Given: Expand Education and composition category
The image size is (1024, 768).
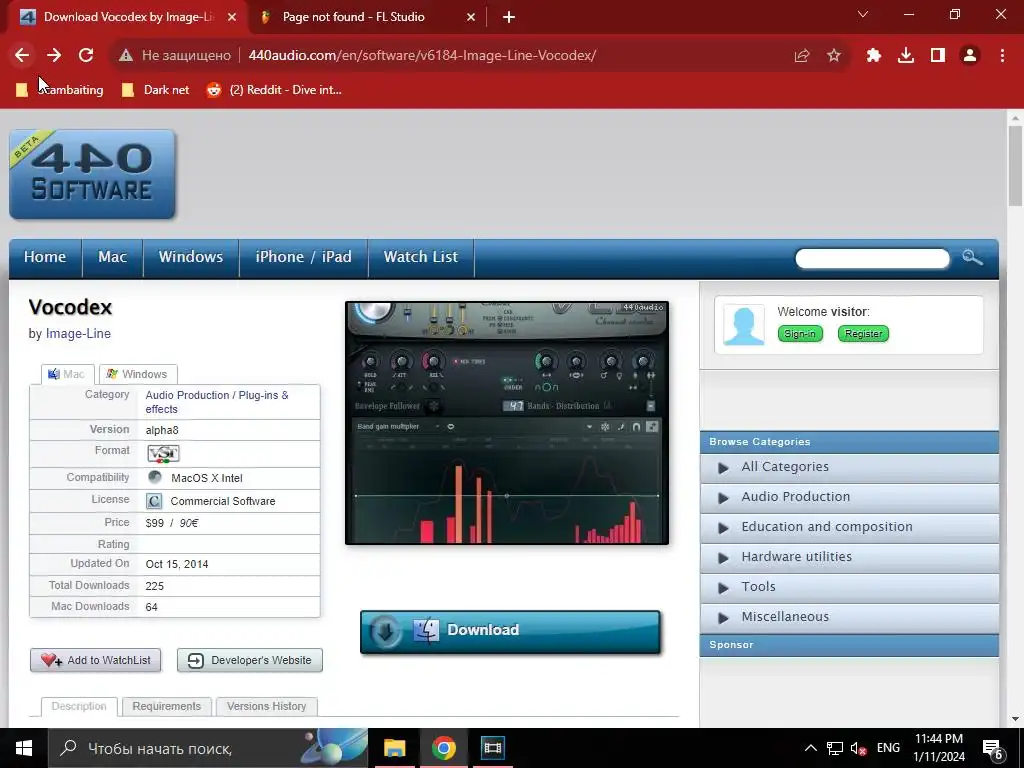Looking at the screenshot, I should 850,527.
